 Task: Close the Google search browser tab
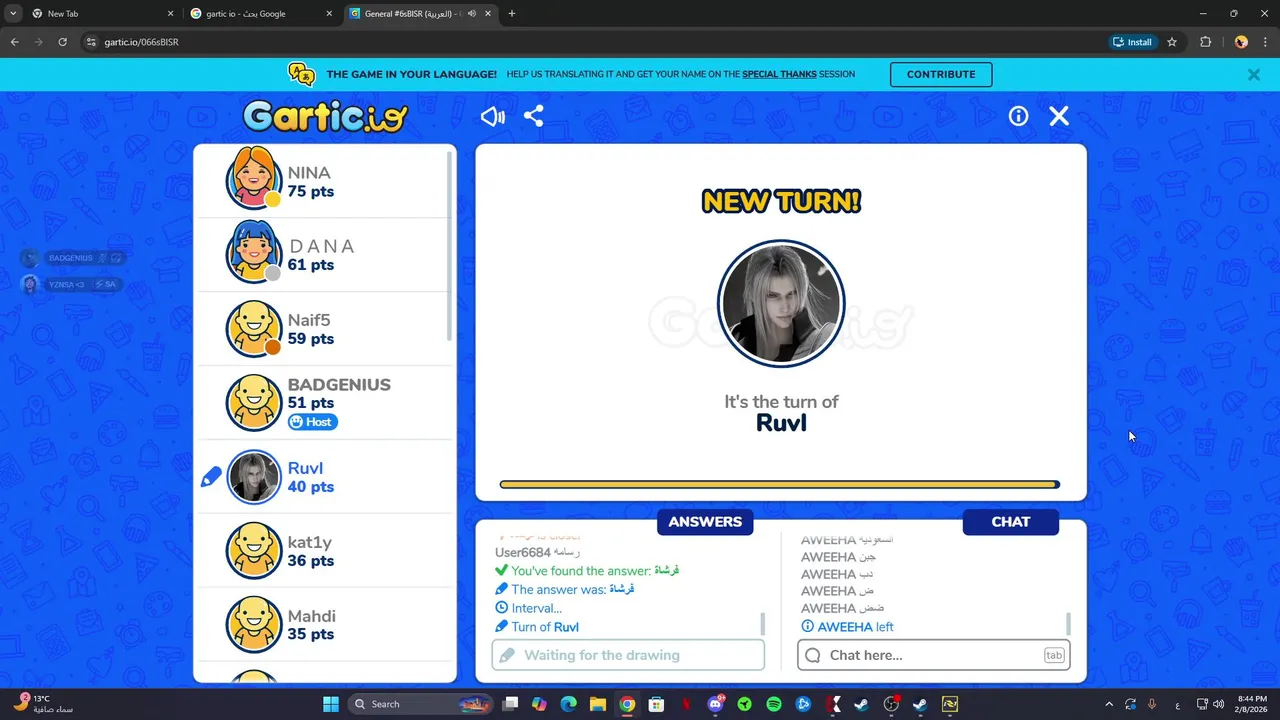point(329,14)
